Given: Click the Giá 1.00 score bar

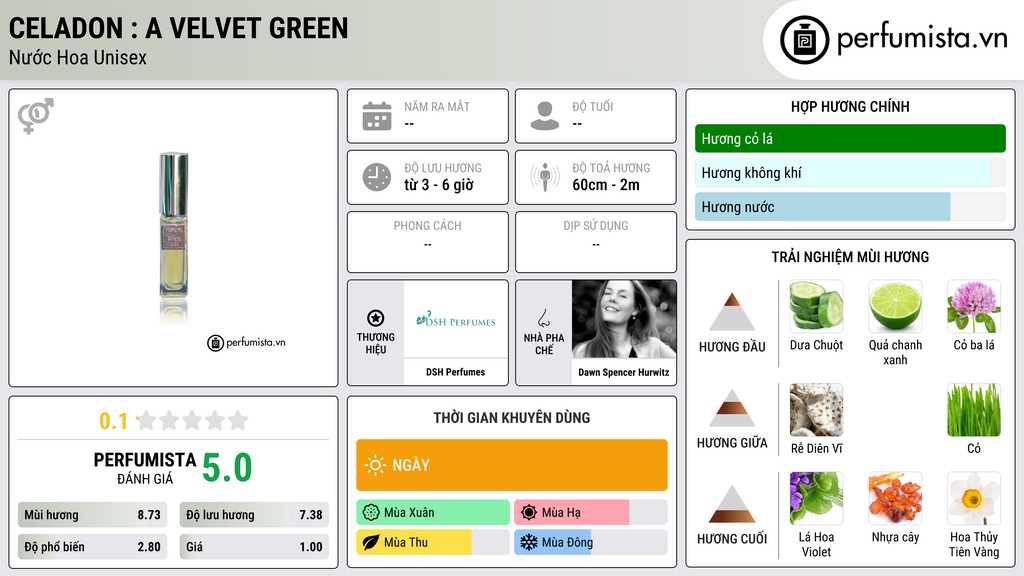Looking at the screenshot, I should 254,547.
